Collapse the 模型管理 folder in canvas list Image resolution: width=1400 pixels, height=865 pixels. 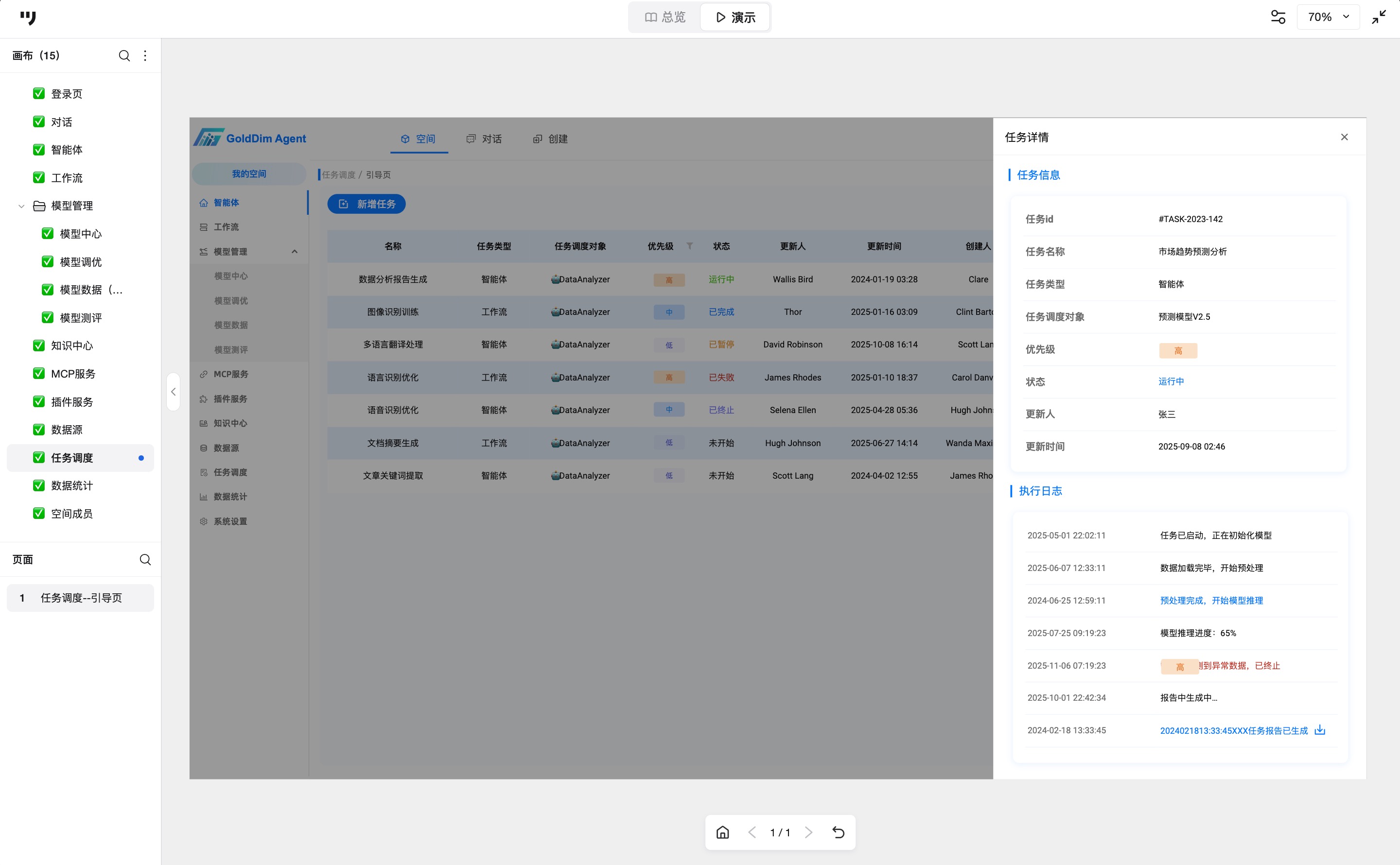(x=21, y=206)
